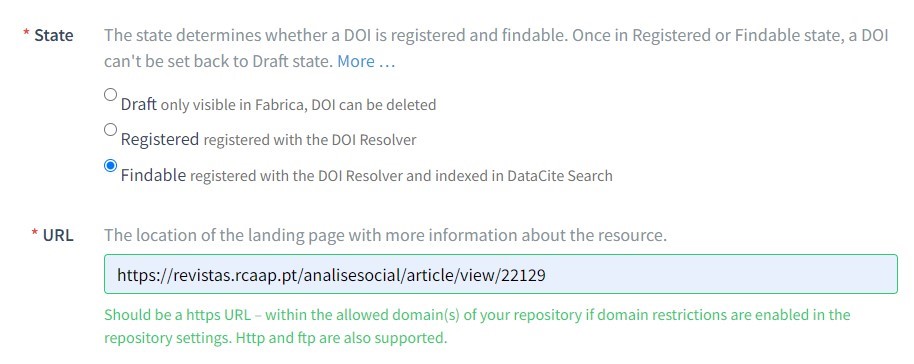Image resolution: width=914 pixels, height=364 pixels.
Task: Click the selected Findable radio button
Action: point(110,166)
